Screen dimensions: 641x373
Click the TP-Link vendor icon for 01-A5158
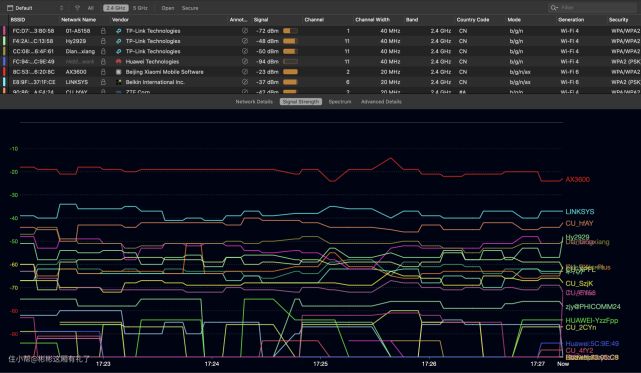(x=119, y=31)
